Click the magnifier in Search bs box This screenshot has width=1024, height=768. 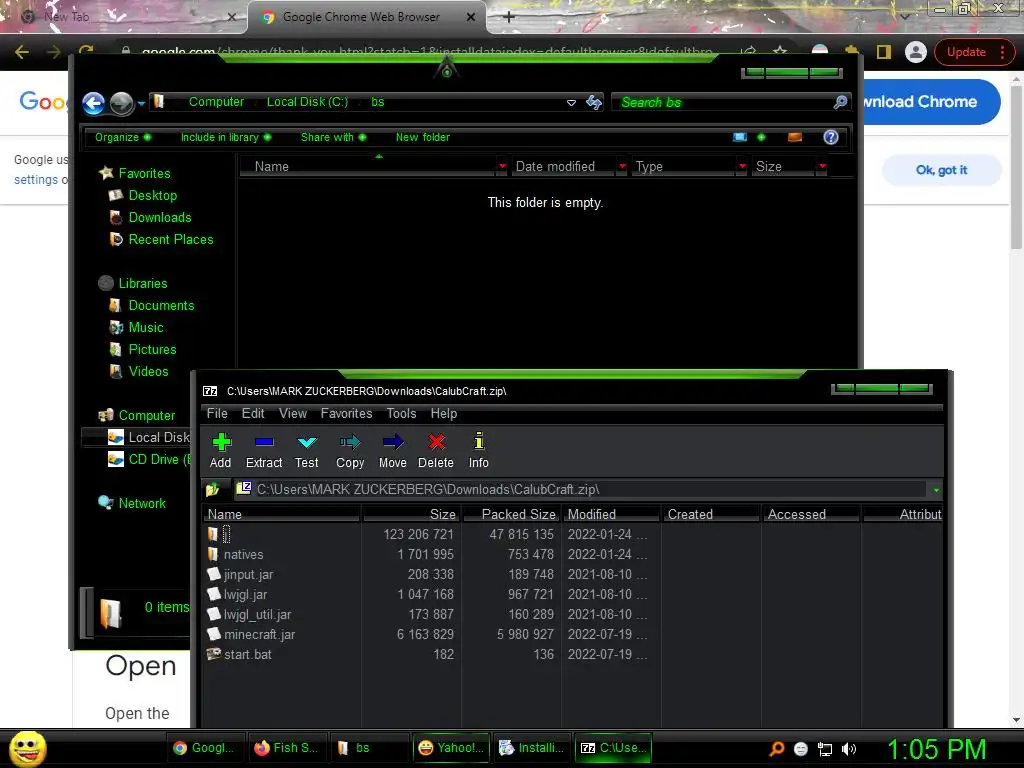point(840,102)
